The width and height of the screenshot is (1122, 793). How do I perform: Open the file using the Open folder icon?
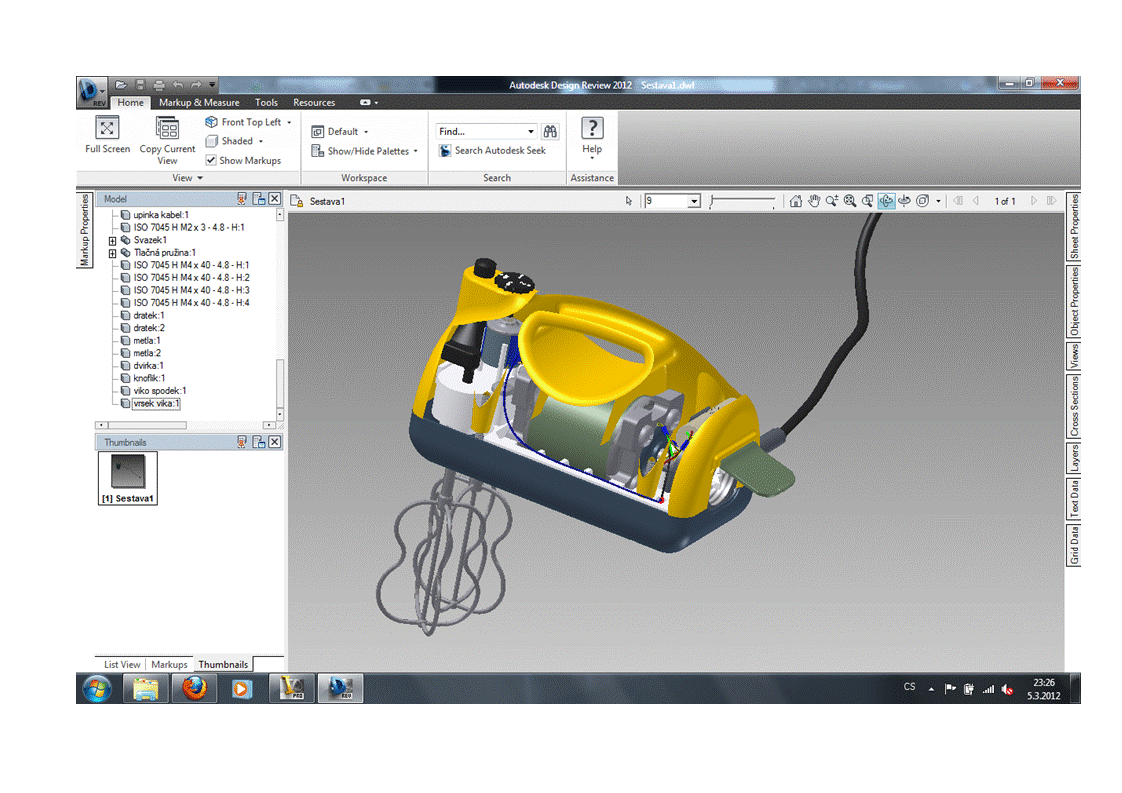[121, 85]
